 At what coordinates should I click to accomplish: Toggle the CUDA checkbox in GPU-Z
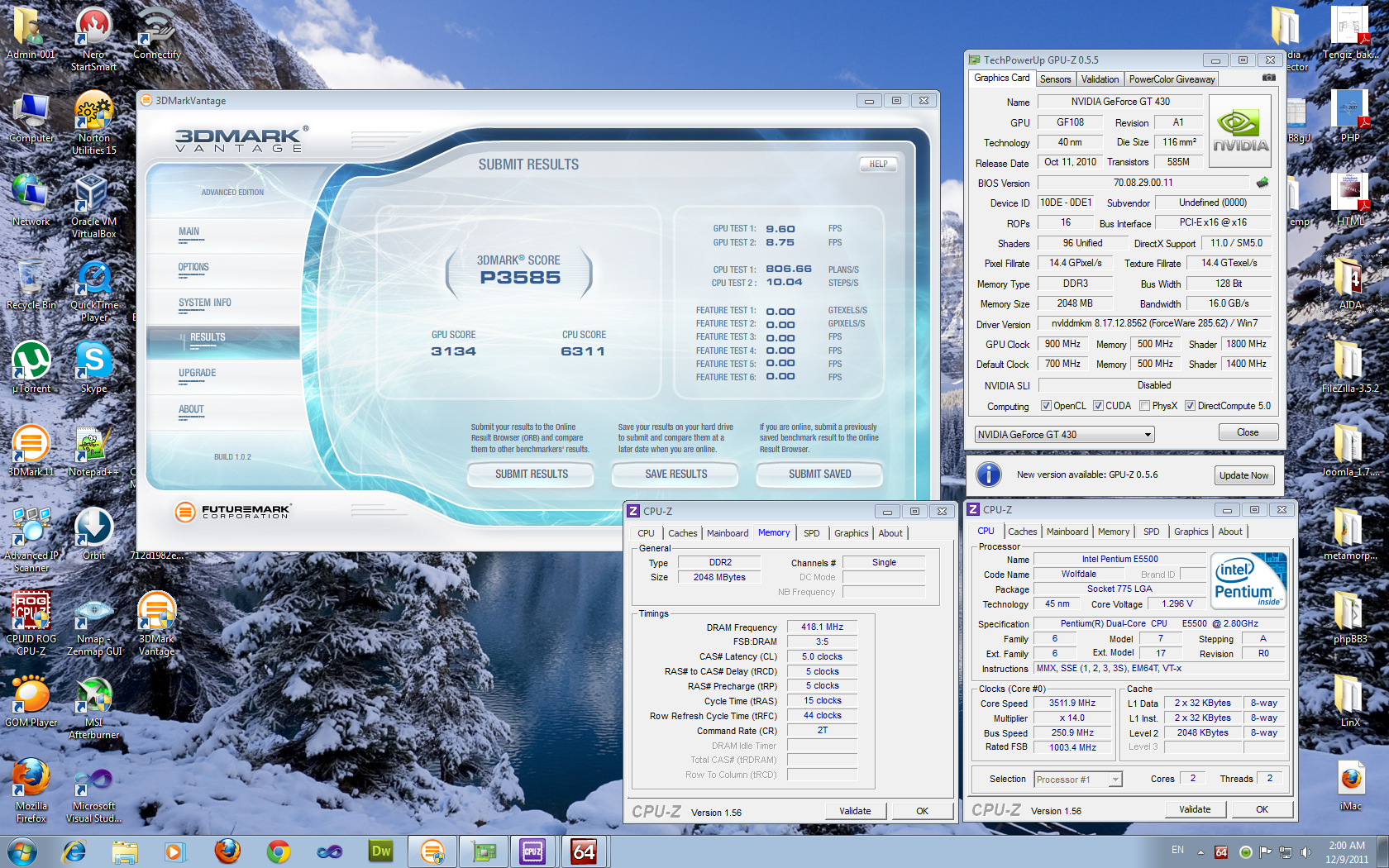pyautogui.click(x=1098, y=406)
